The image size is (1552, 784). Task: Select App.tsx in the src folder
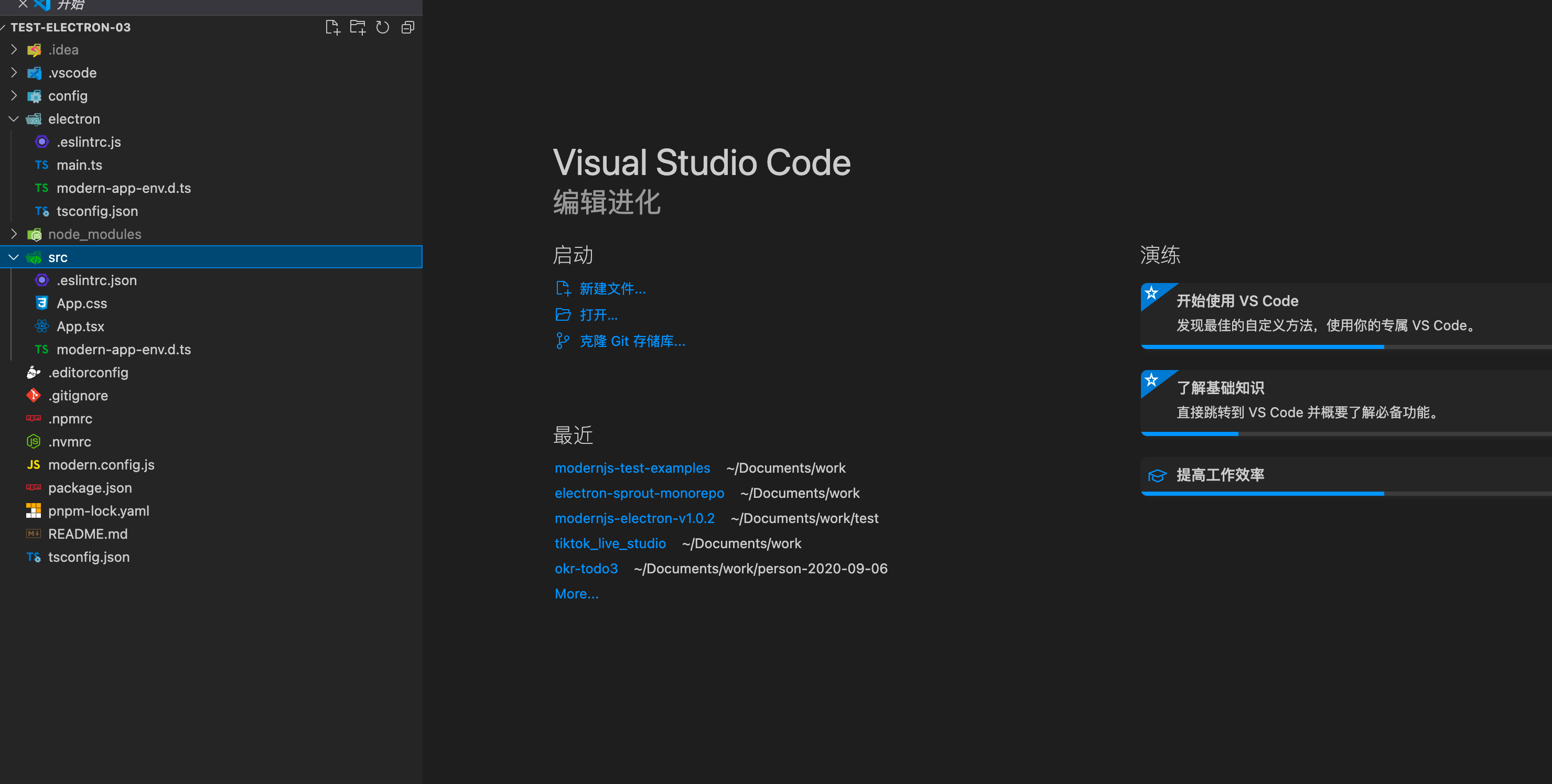point(80,326)
